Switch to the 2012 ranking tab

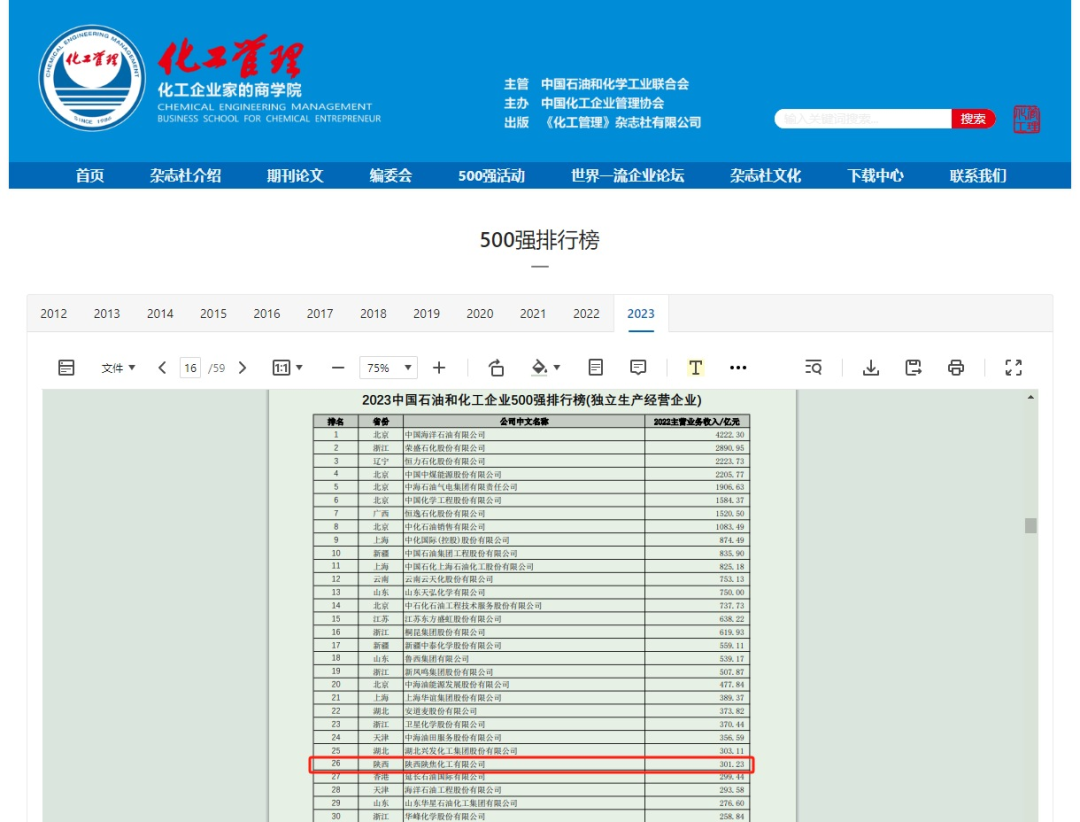54,314
